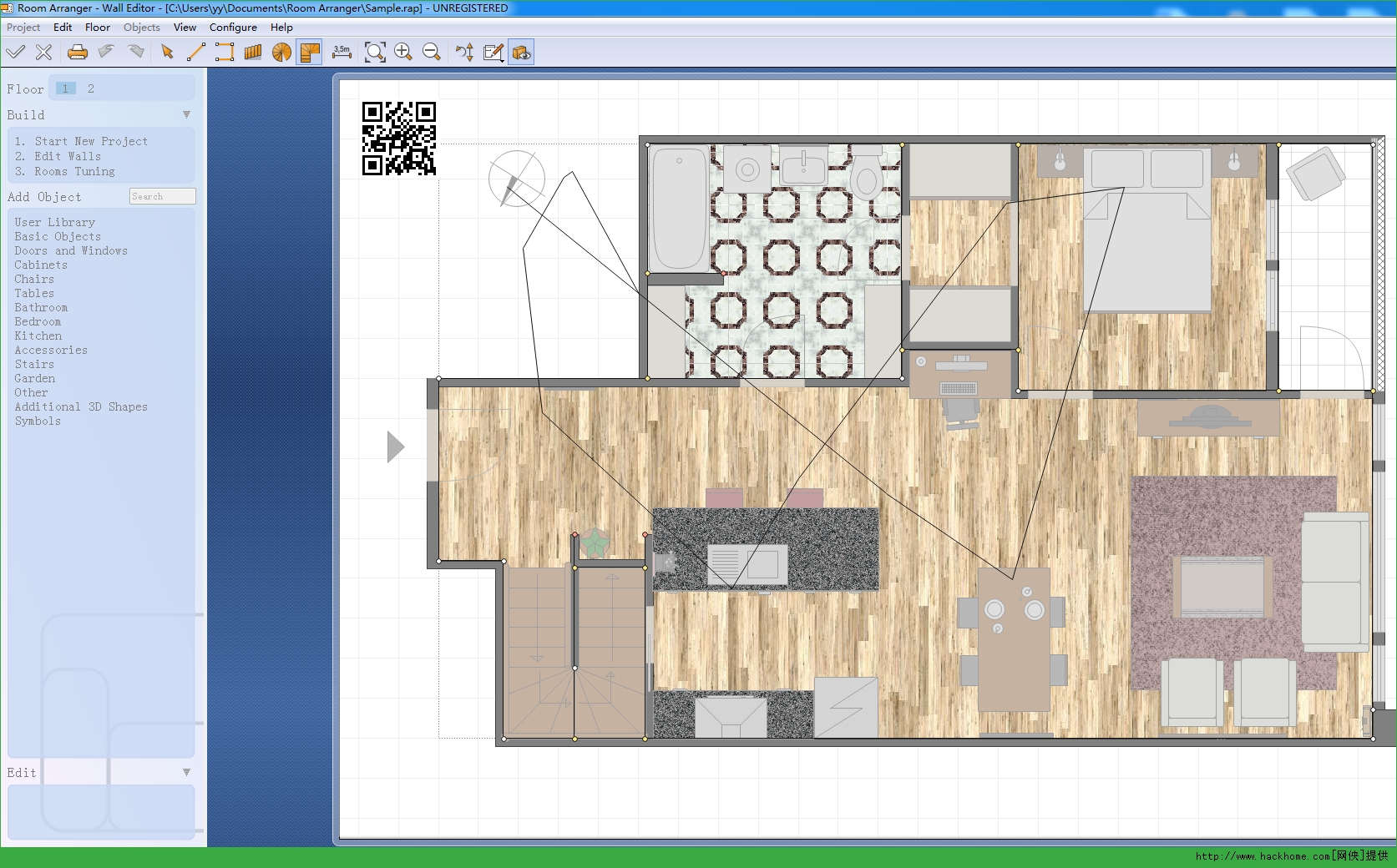The height and width of the screenshot is (868, 1397).
Task: Open the Bedroom category
Action: tap(38, 321)
